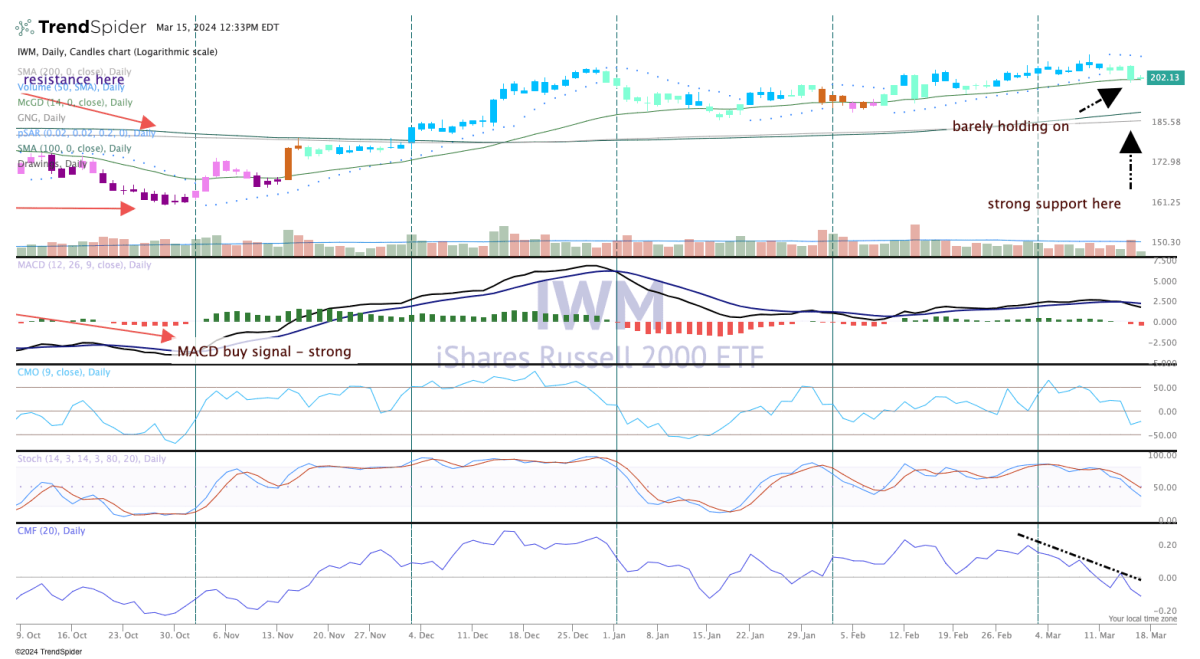The image size is (1200, 659).
Task: Click the 'MACD buy signal - strong' annotation
Action: click(264, 352)
